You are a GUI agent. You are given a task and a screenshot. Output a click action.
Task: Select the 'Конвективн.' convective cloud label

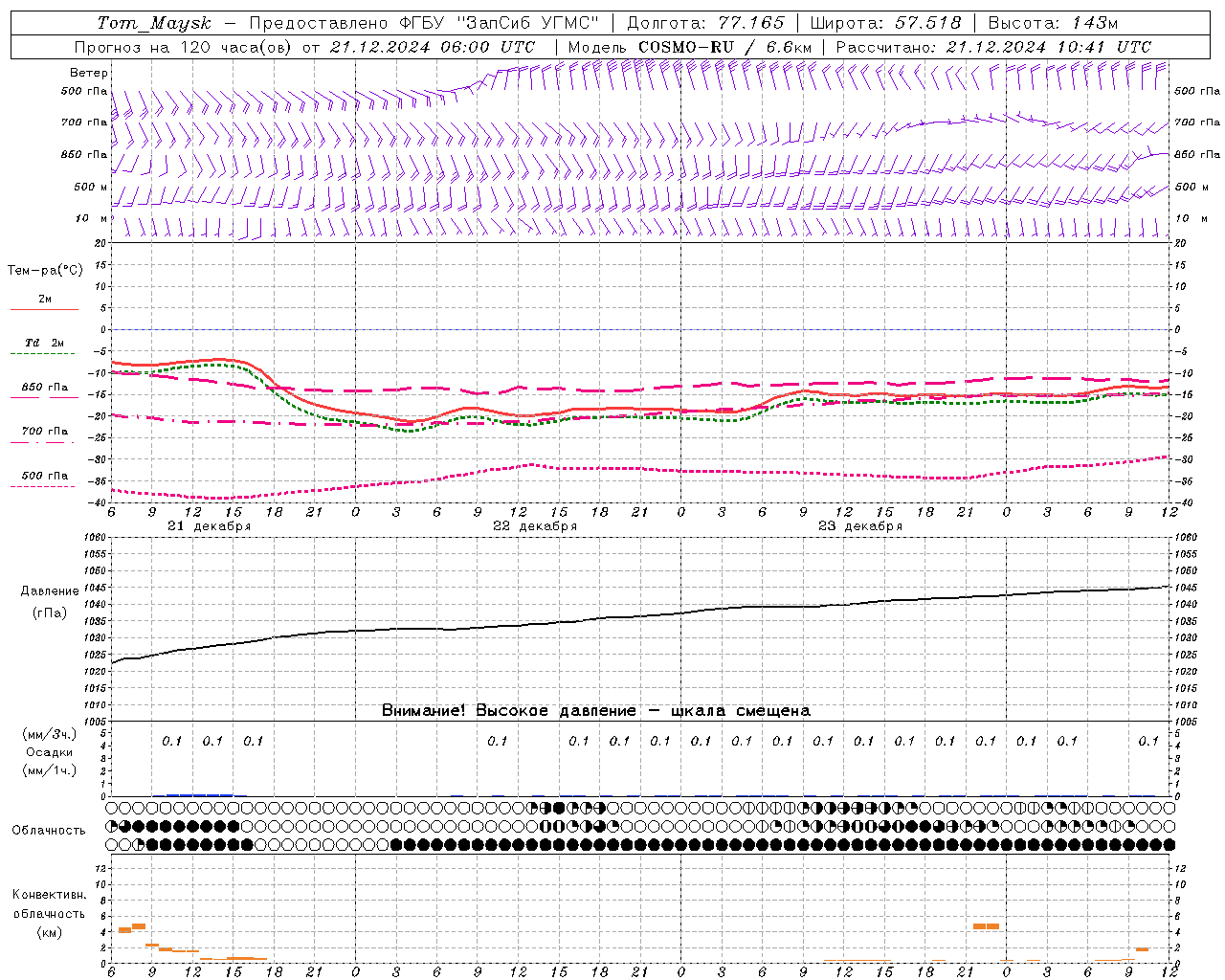click(x=50, y=895)
